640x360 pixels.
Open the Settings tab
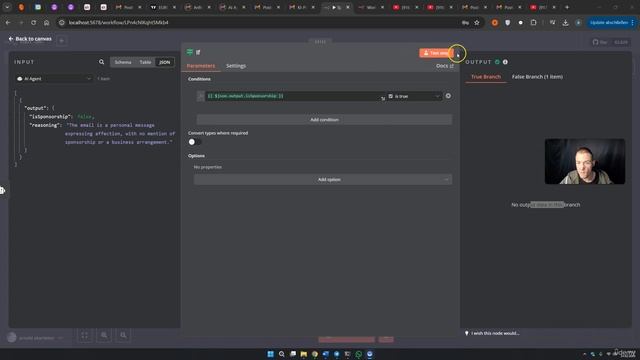236,66
